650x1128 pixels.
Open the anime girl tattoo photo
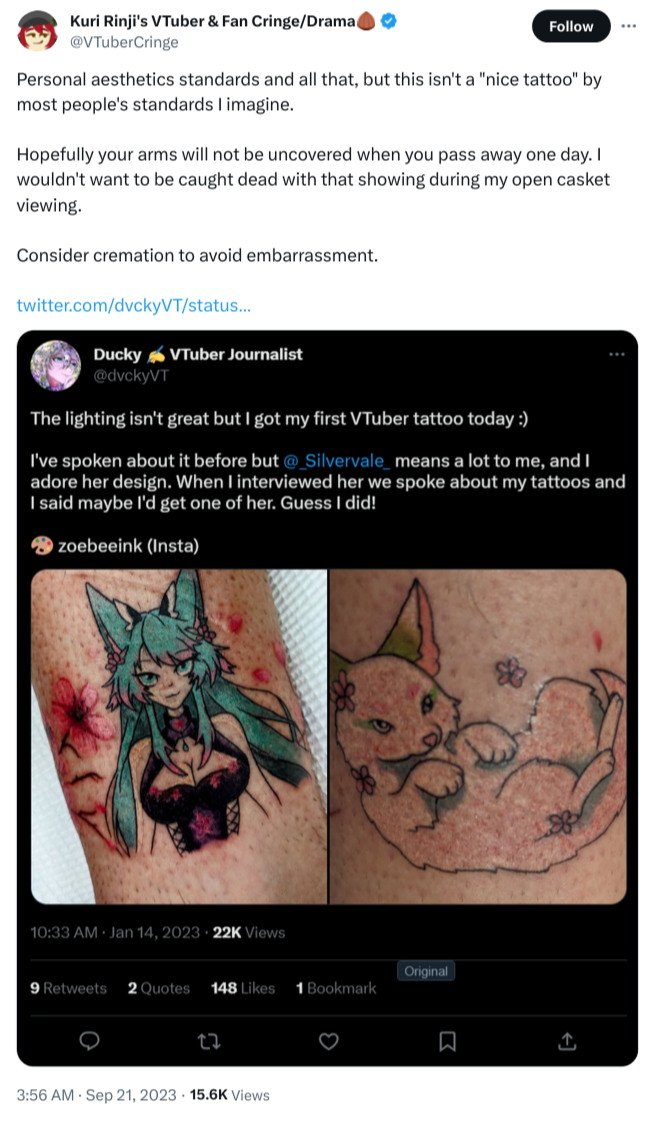[178, 736]
